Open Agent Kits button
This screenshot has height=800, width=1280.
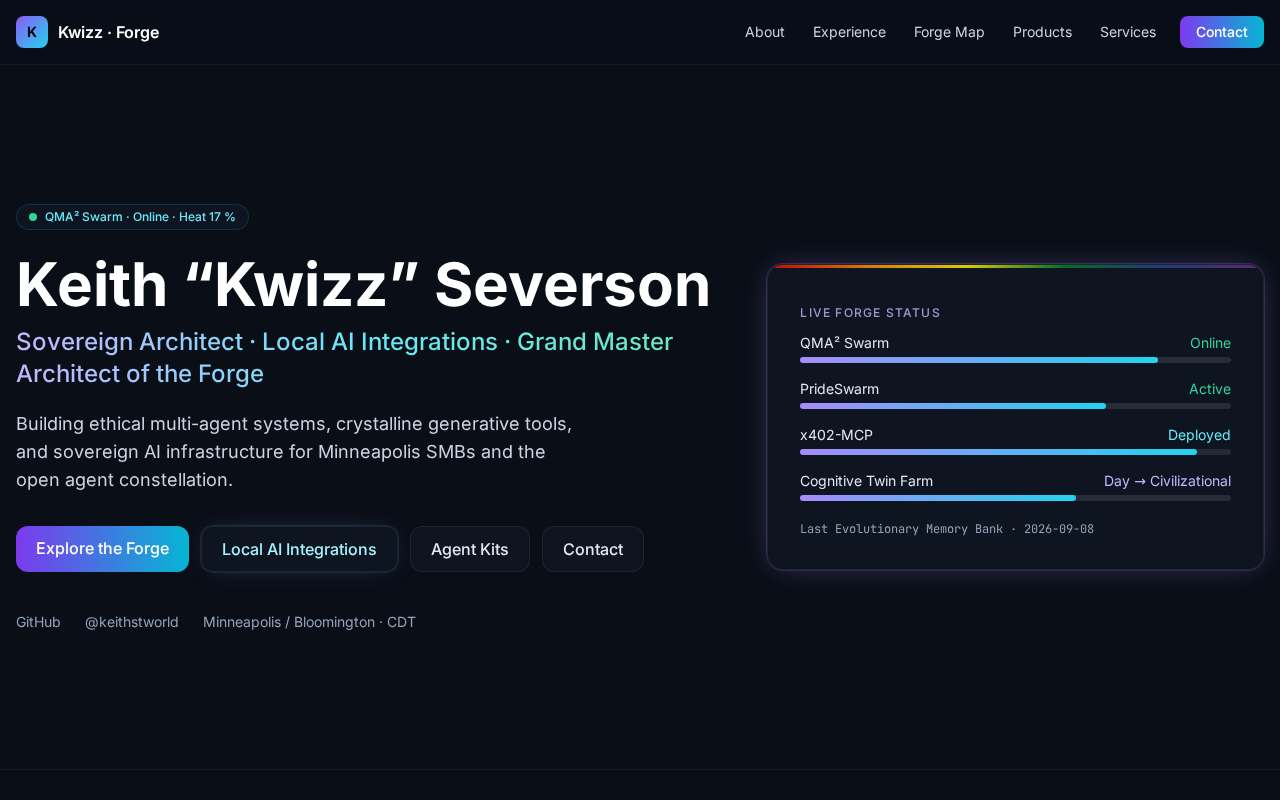pos(470,549)
